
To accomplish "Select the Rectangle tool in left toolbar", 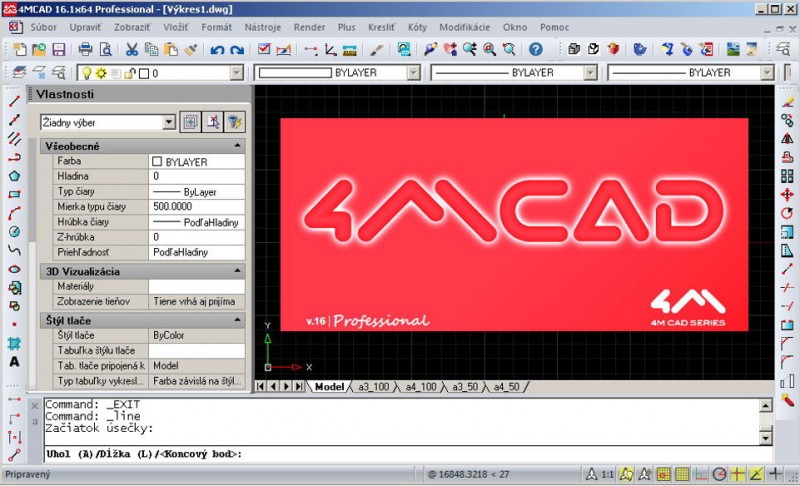I will tap(14, 194).
